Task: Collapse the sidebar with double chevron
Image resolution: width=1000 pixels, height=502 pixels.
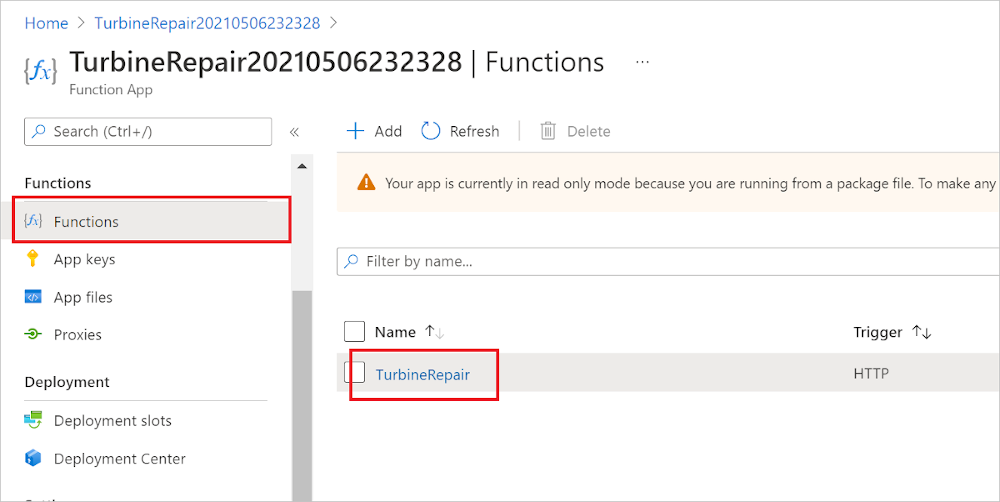Action: [294, 132]
